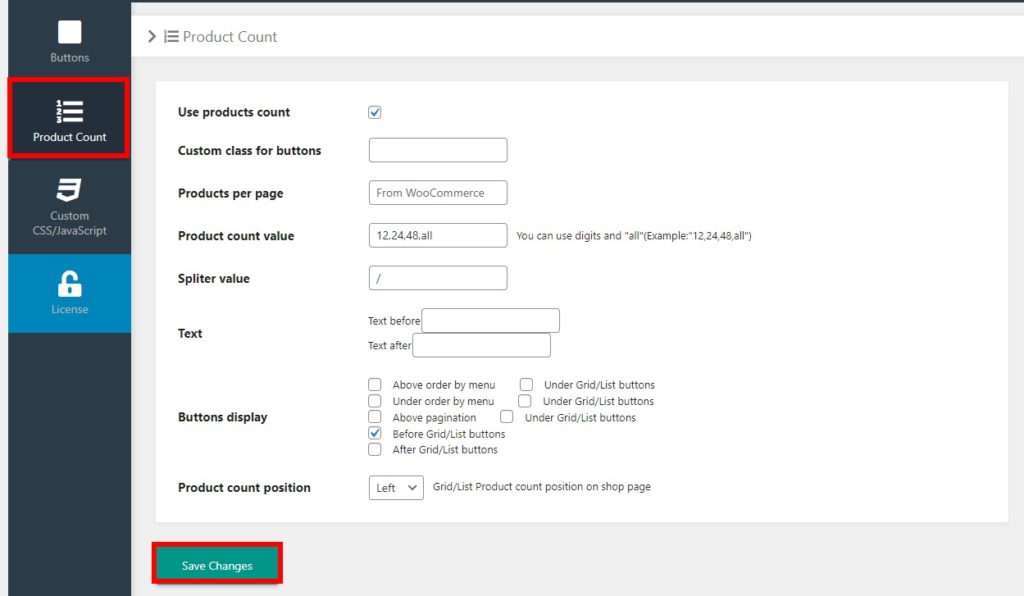
Task: Click the Grid/List Product count position hint
Action: [x=541, y=487]
